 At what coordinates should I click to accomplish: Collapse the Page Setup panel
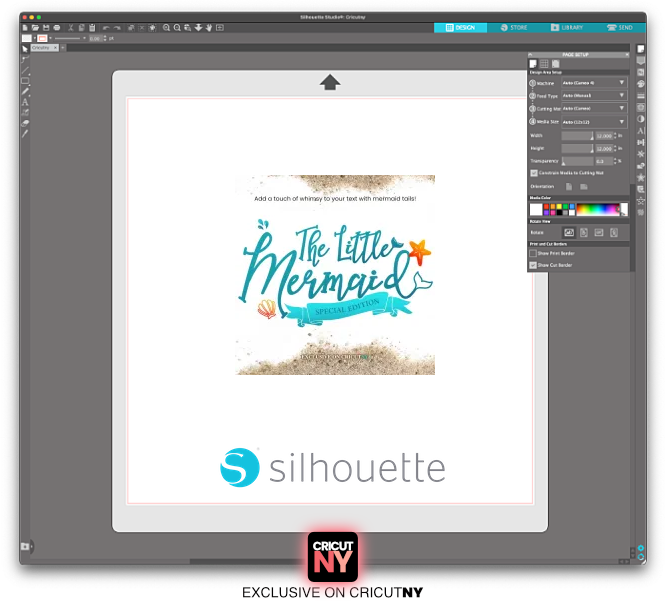pyautogui.click(x=530, y=55)
